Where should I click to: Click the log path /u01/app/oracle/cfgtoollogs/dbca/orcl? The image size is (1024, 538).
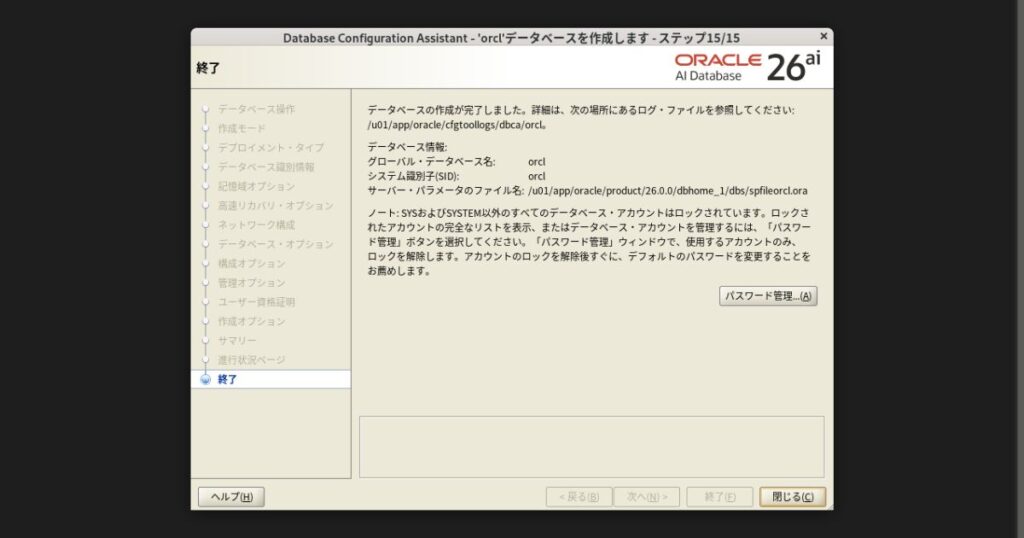[456, 125]
